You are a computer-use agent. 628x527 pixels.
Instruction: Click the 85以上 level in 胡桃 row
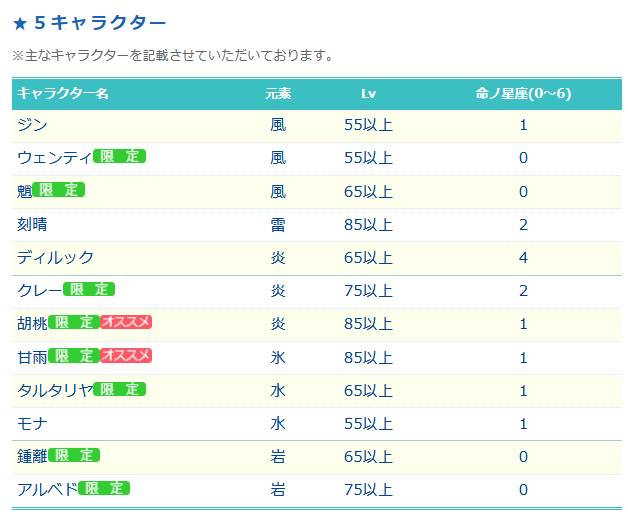click(x=368, y=324)
